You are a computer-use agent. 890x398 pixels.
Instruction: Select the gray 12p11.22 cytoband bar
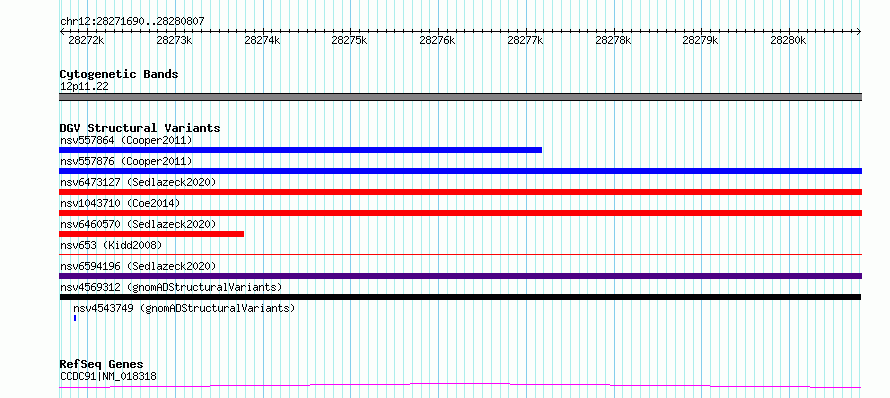(460, 97)
